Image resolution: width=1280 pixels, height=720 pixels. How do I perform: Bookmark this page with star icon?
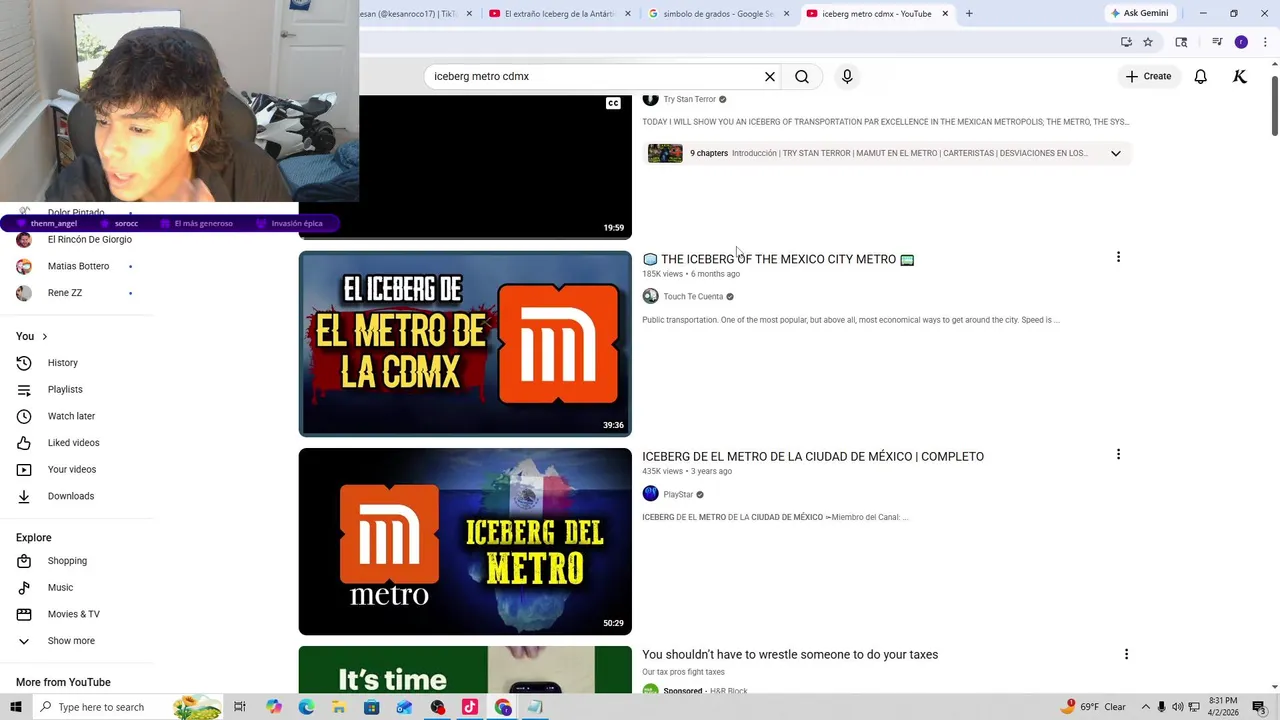1148,42
